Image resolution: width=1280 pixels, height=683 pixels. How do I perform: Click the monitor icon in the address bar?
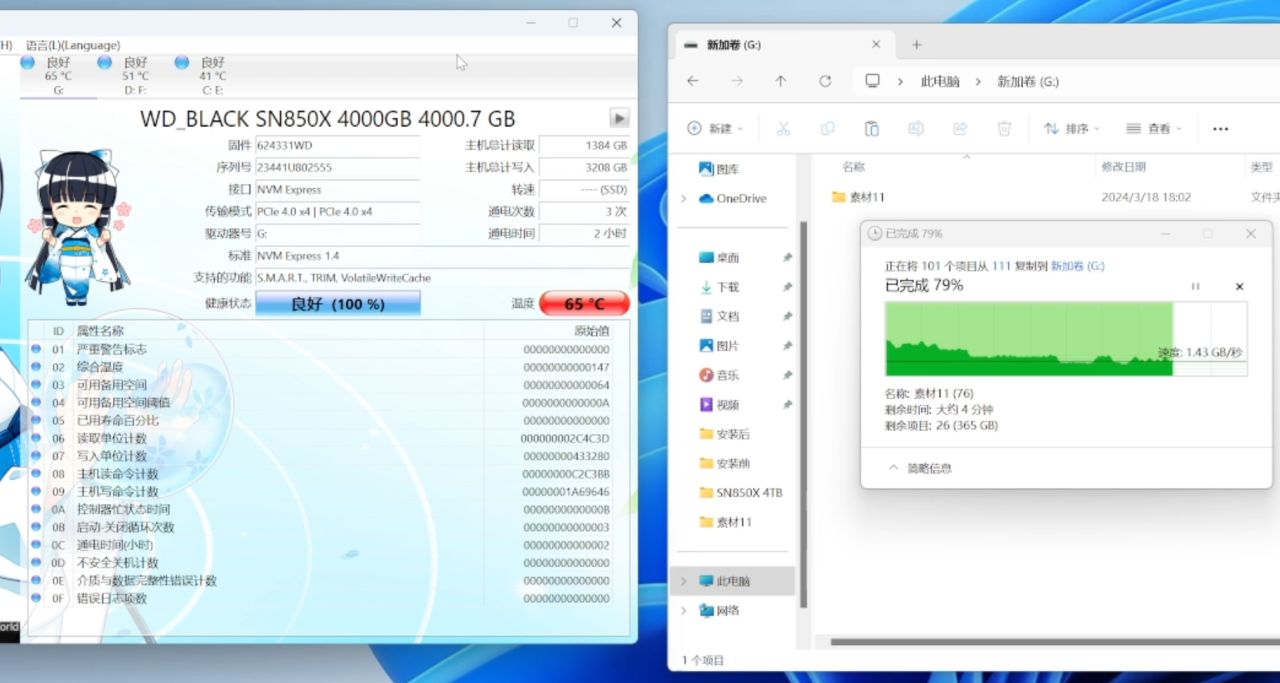[873, 81]
